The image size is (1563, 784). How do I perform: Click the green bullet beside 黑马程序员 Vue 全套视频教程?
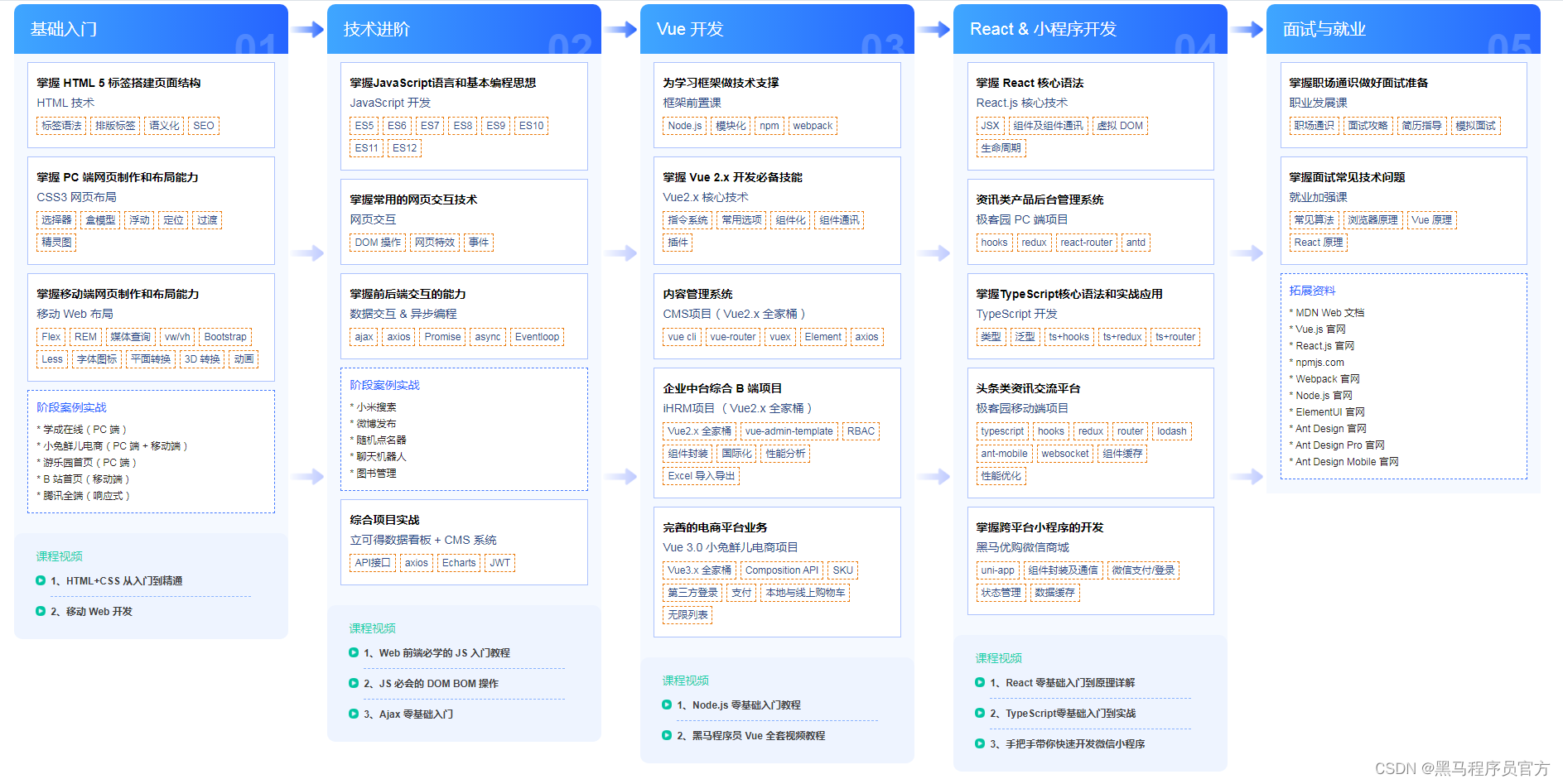[667, 735]
